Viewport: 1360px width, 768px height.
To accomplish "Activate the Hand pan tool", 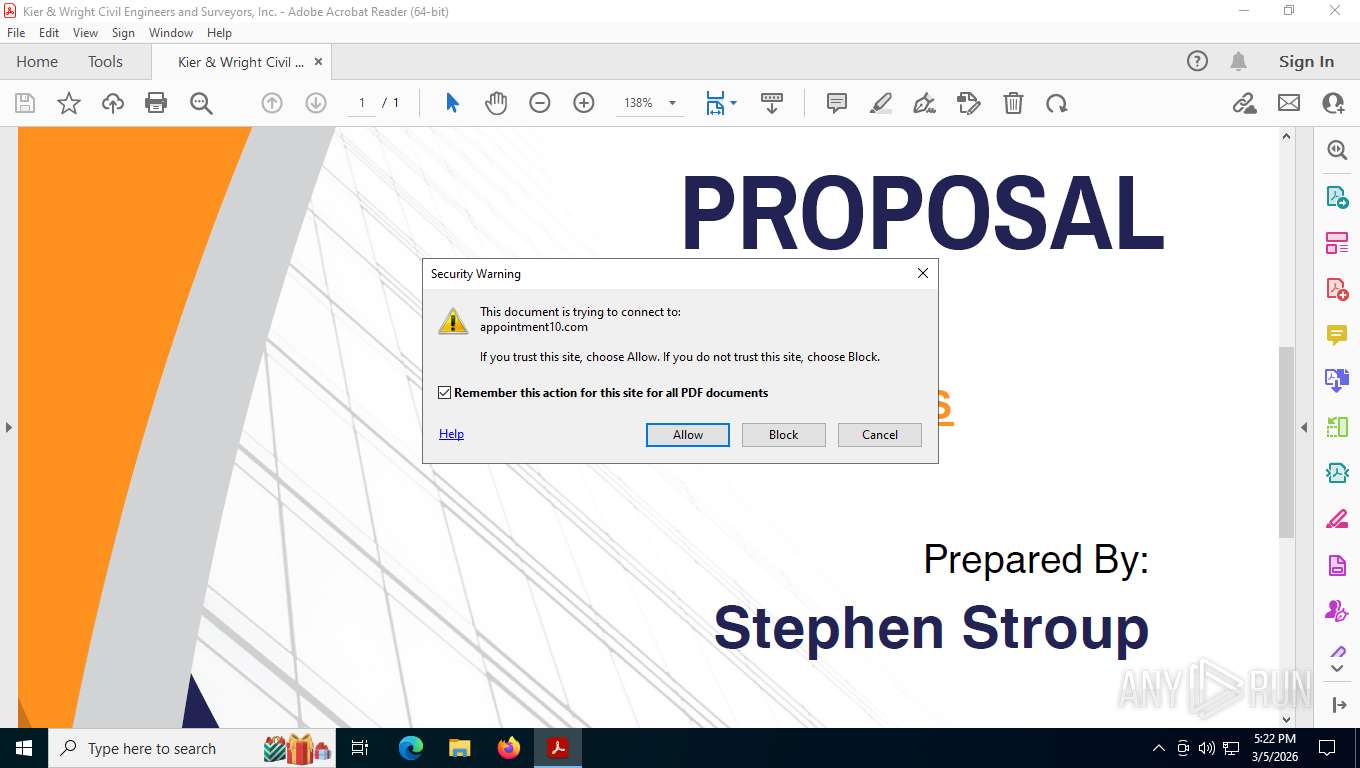I will 496,103.
